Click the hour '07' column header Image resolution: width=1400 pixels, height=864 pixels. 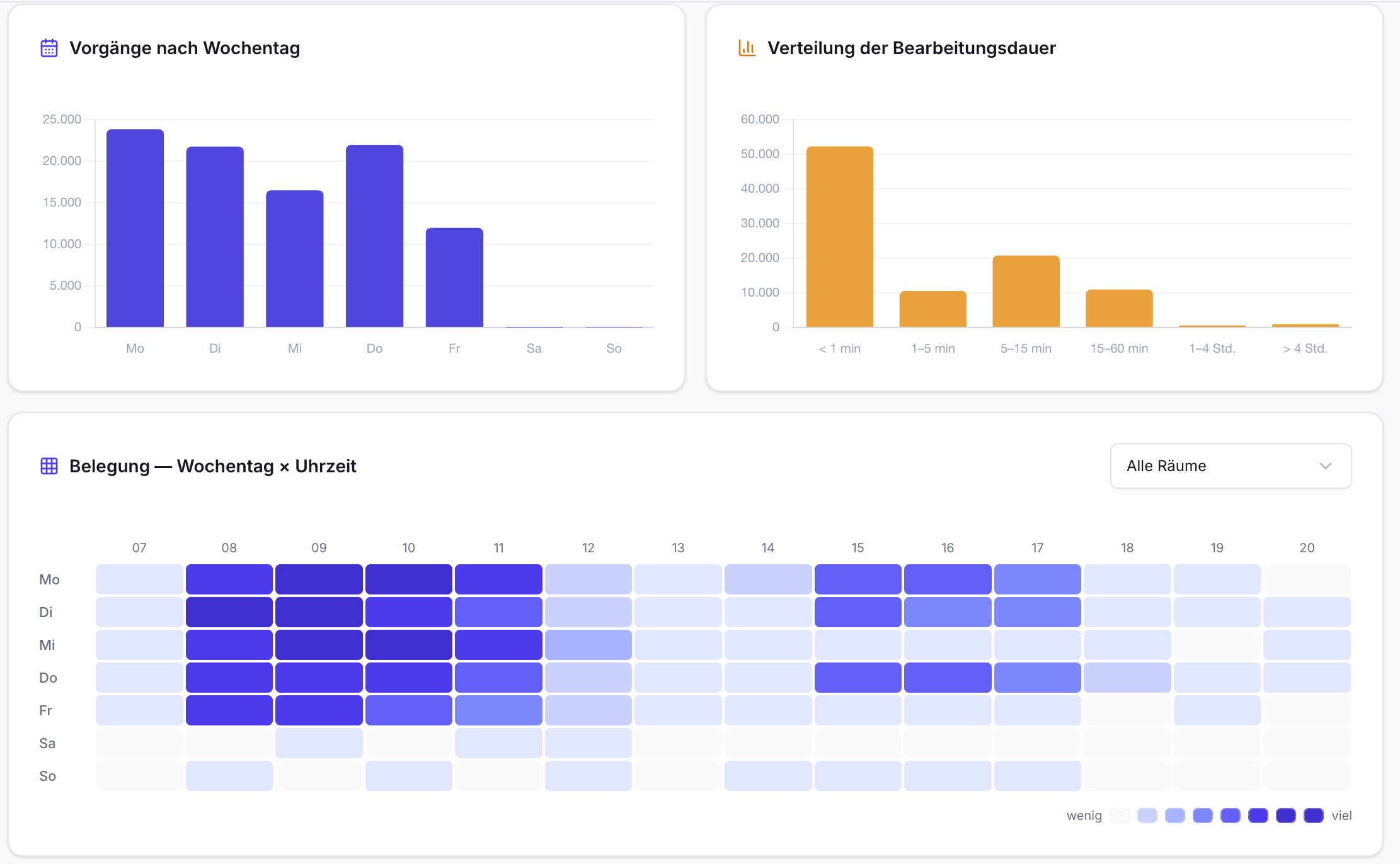pyautogui.click(x=139, y=548)
